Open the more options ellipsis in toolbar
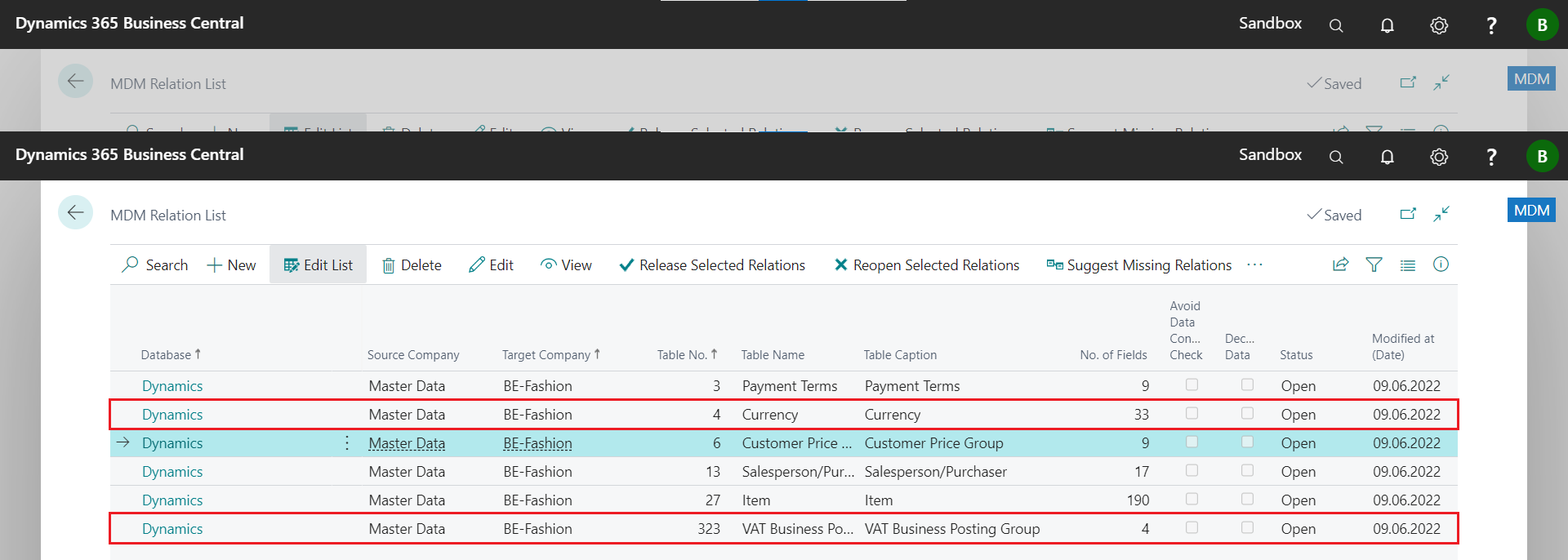This screenshot has height=560, width=1568. point(1255,264)
